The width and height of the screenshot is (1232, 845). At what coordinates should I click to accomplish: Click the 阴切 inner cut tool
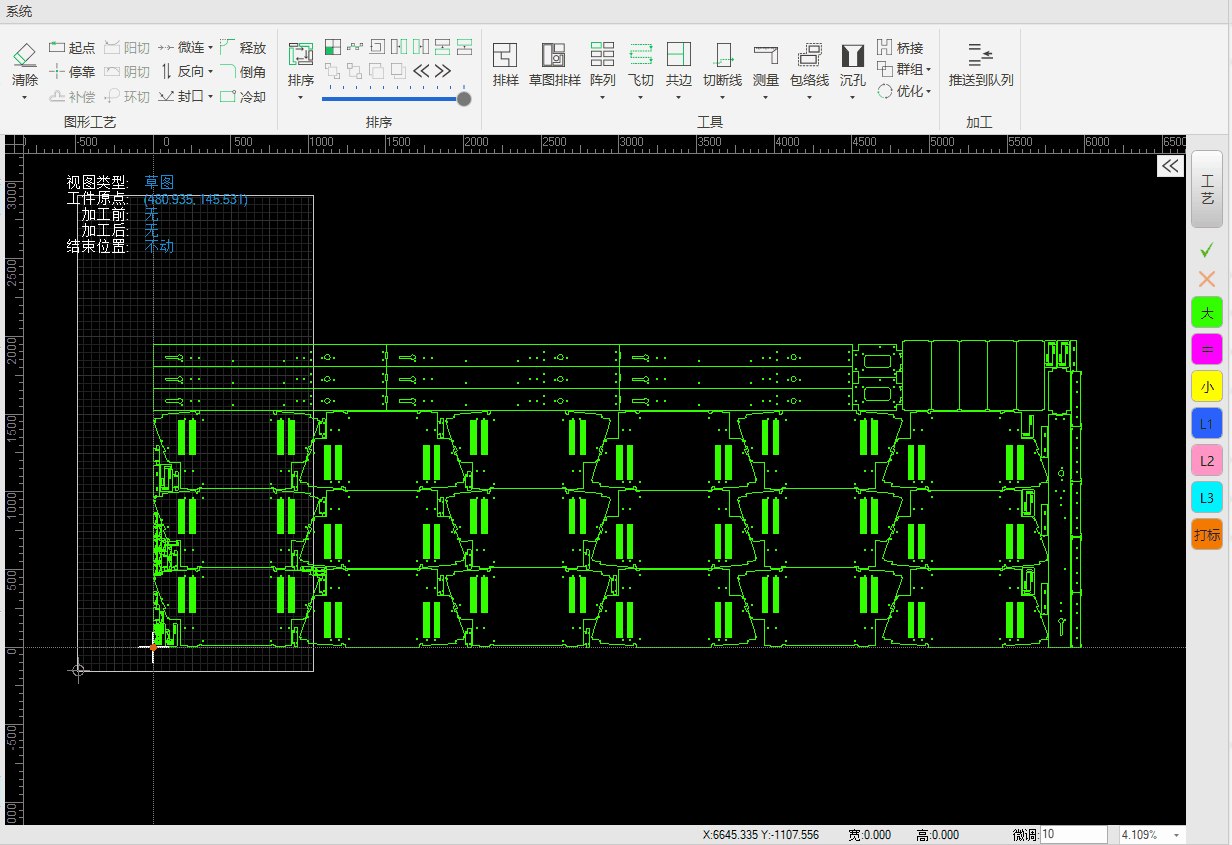point(127,72)
